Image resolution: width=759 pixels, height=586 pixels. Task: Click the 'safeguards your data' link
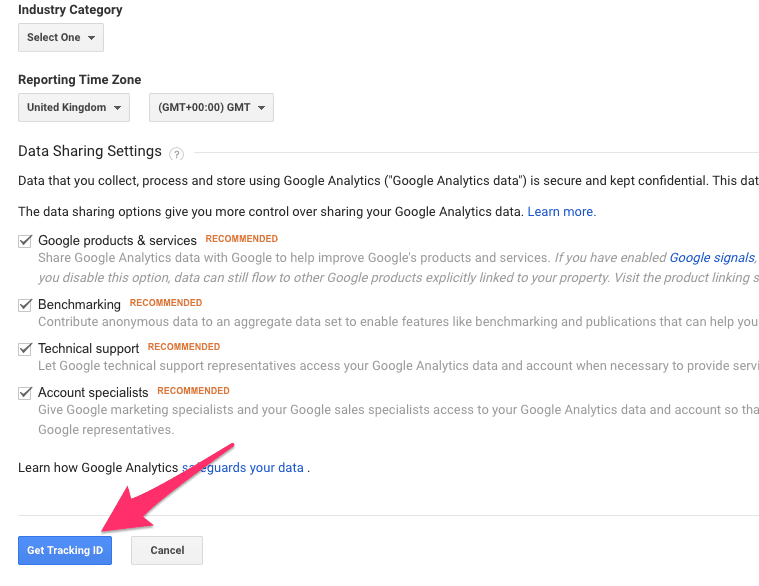[x=243, y=468]
